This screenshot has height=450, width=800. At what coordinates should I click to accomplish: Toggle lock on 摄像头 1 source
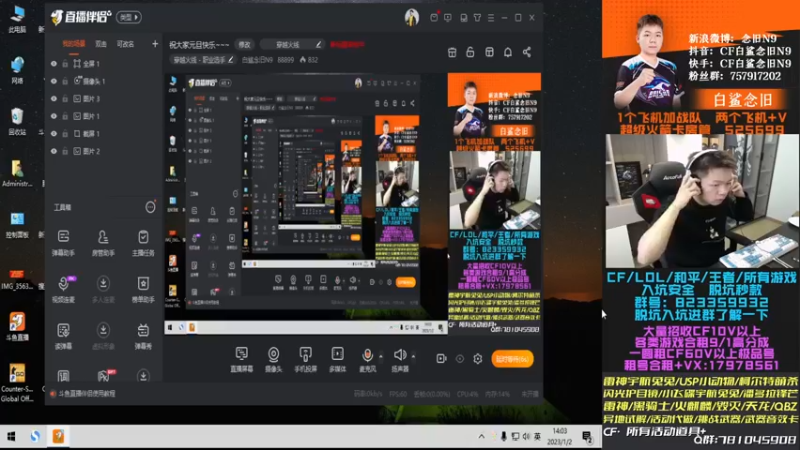[65, 81]
